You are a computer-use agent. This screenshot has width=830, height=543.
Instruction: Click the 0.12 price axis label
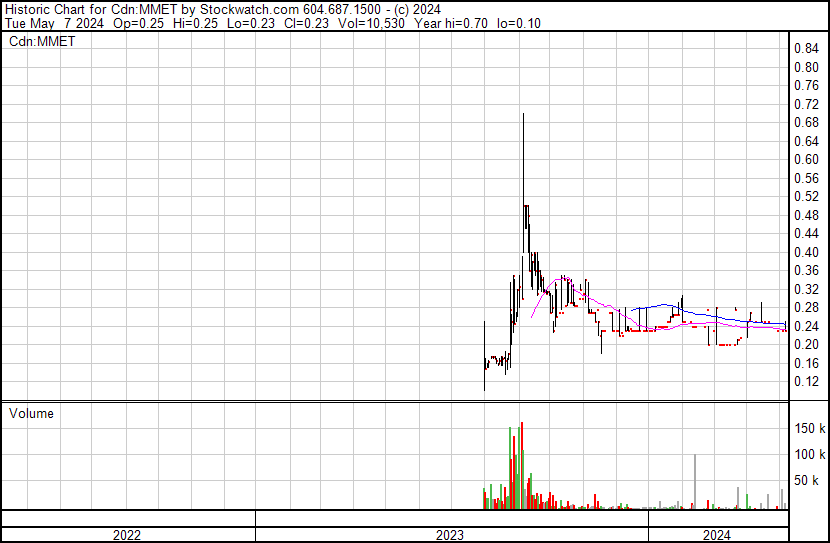click(807, 382)
